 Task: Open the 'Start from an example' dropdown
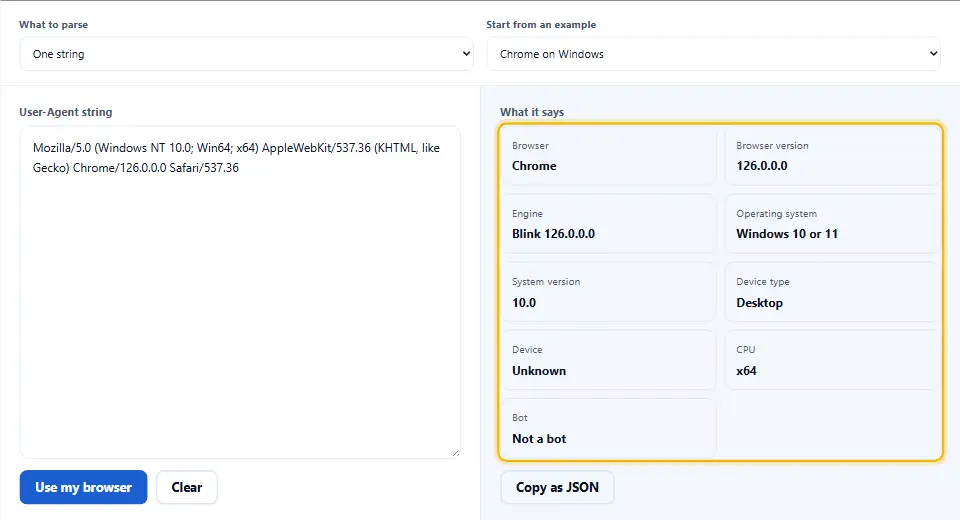tap(713, 54)
